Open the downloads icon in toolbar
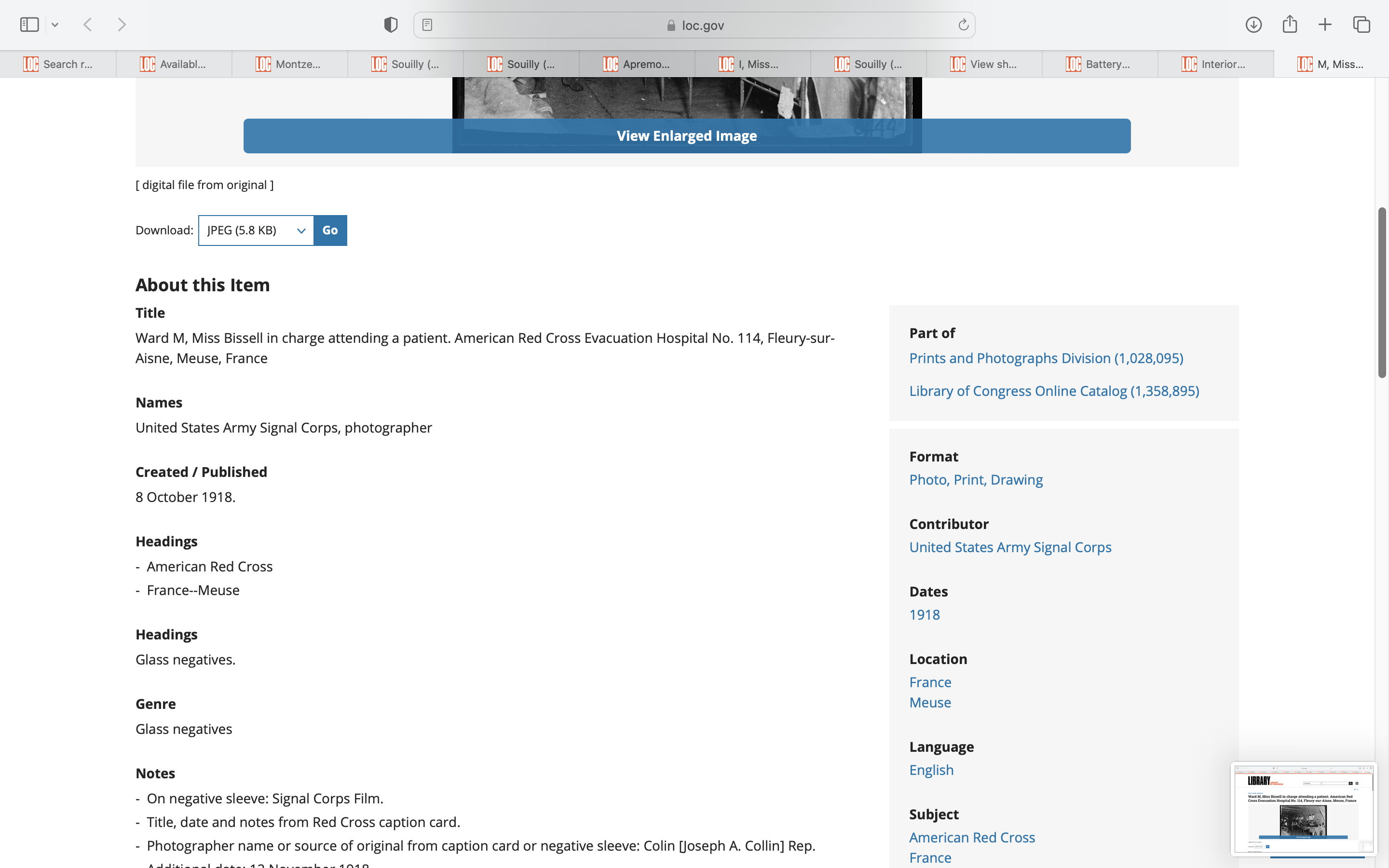 (x=1253, y=25)
